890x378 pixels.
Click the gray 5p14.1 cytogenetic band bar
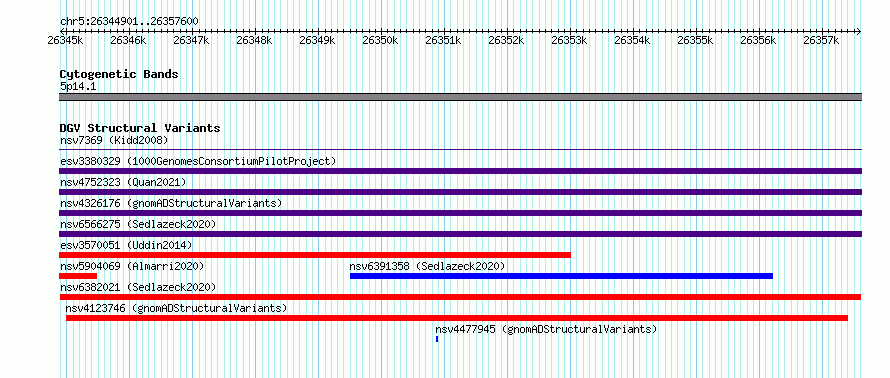point(460,97)
